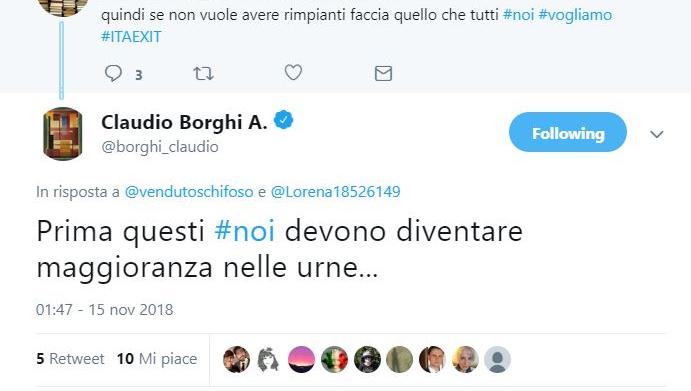Viewport: 691px width, 391px height.
Task: Open the @borghi_claudio handle
Action: click(x=160, y=147)
